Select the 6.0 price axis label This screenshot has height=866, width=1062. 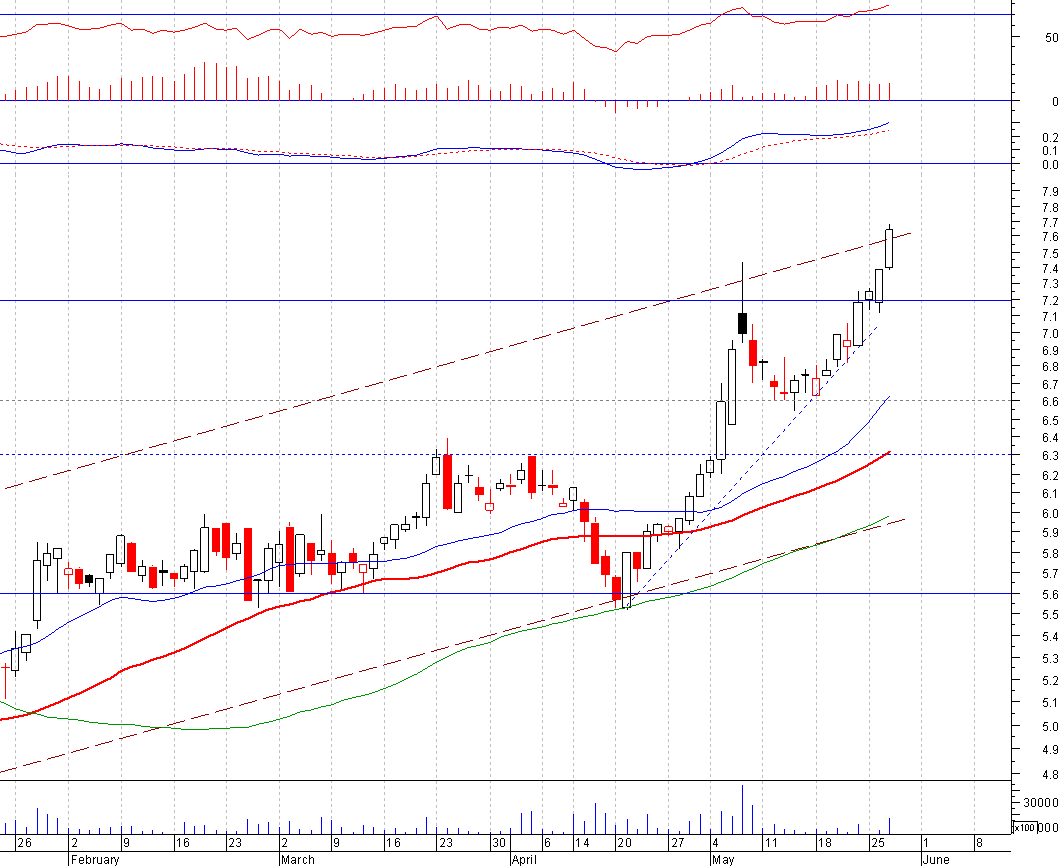(1050, 513)
